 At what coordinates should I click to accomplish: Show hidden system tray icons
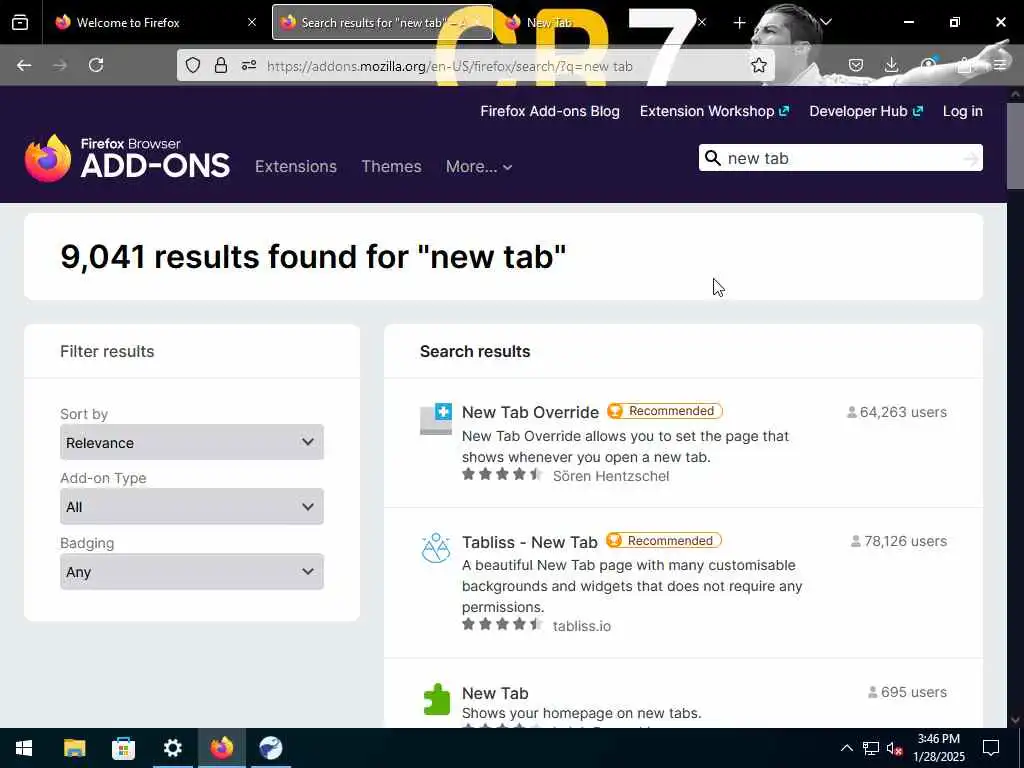[846, 748]
